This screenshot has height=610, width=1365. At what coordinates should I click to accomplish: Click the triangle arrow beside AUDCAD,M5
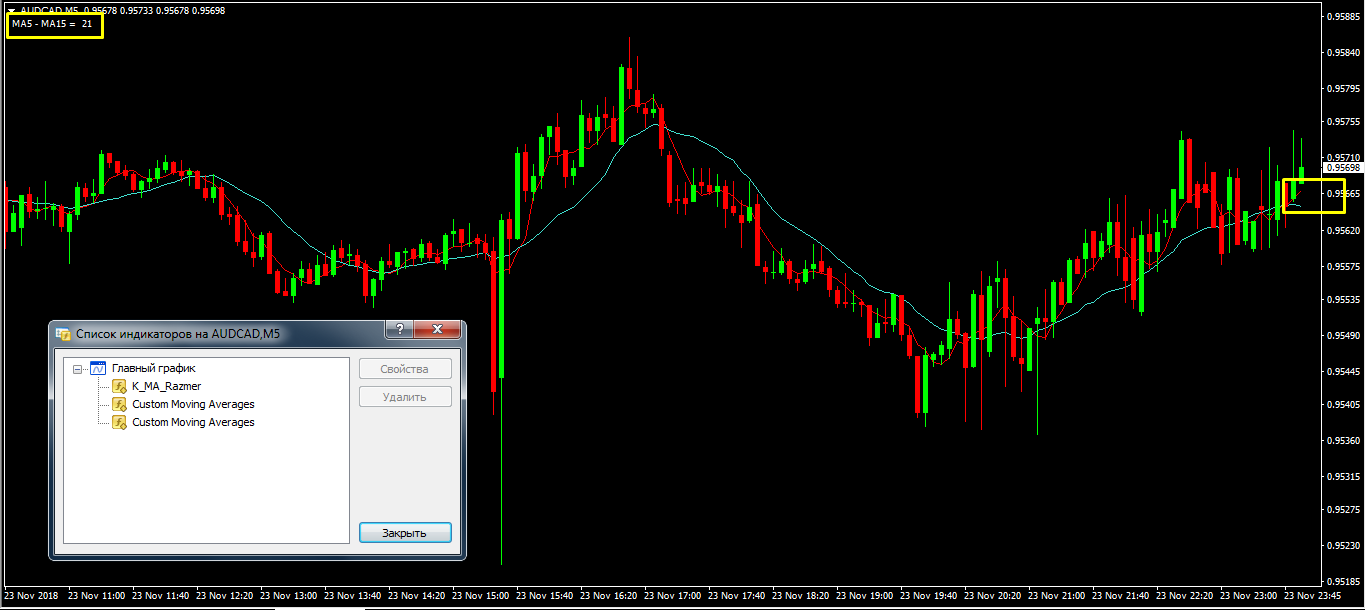[11, 9]
